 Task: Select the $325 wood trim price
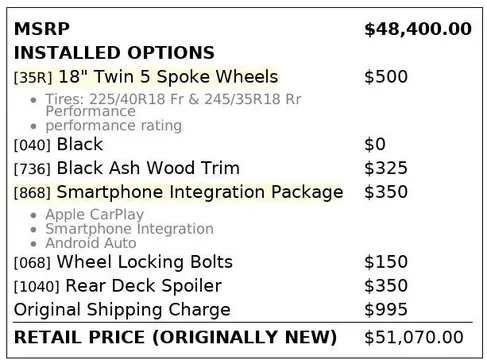(386, 168)
